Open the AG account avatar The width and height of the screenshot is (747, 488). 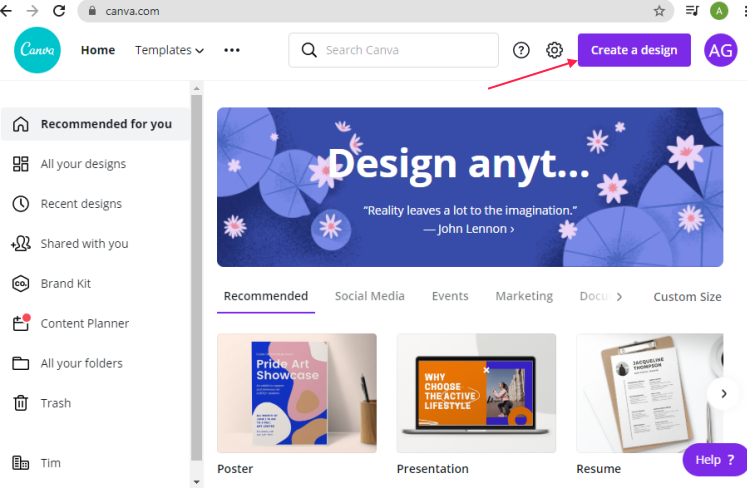point(720,50)
